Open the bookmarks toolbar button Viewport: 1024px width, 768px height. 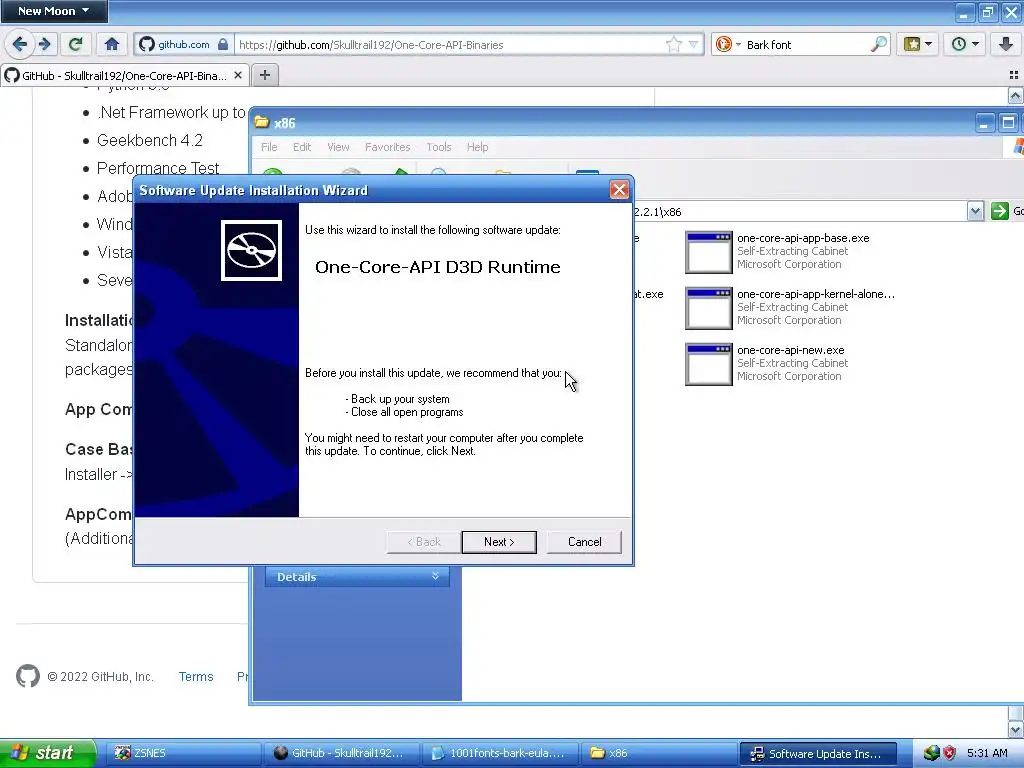(x=917, y=44)
